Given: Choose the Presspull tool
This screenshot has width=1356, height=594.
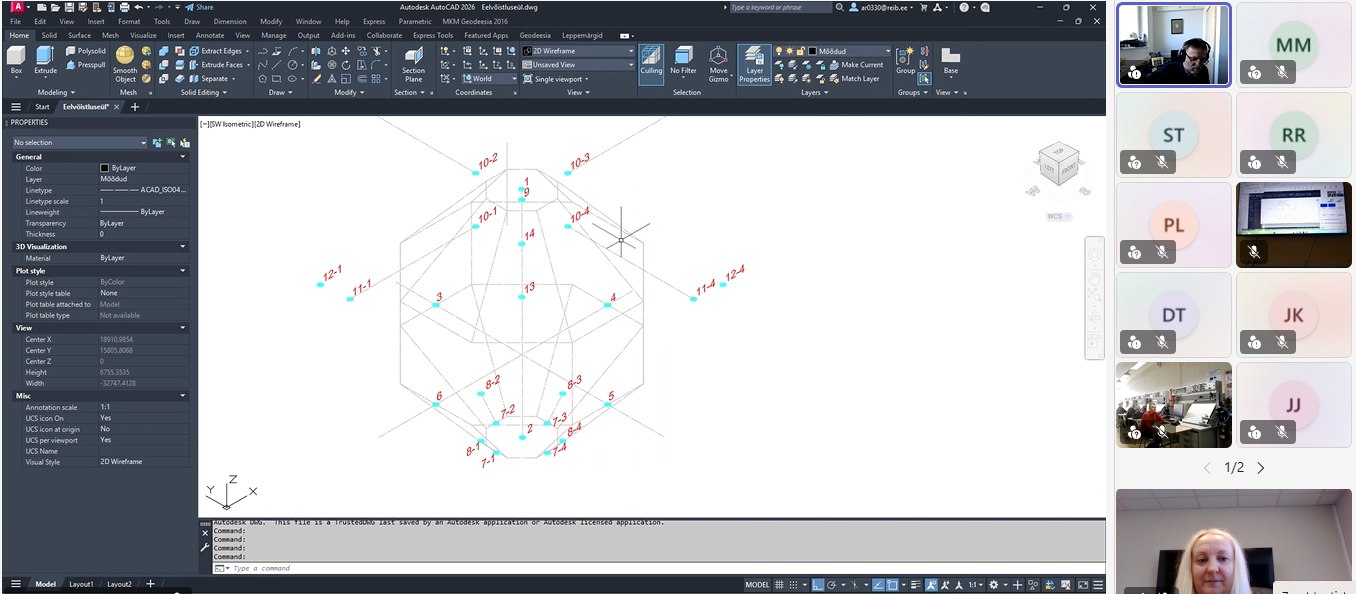Looking at the screenshot, I should click(x=85, y=65).
